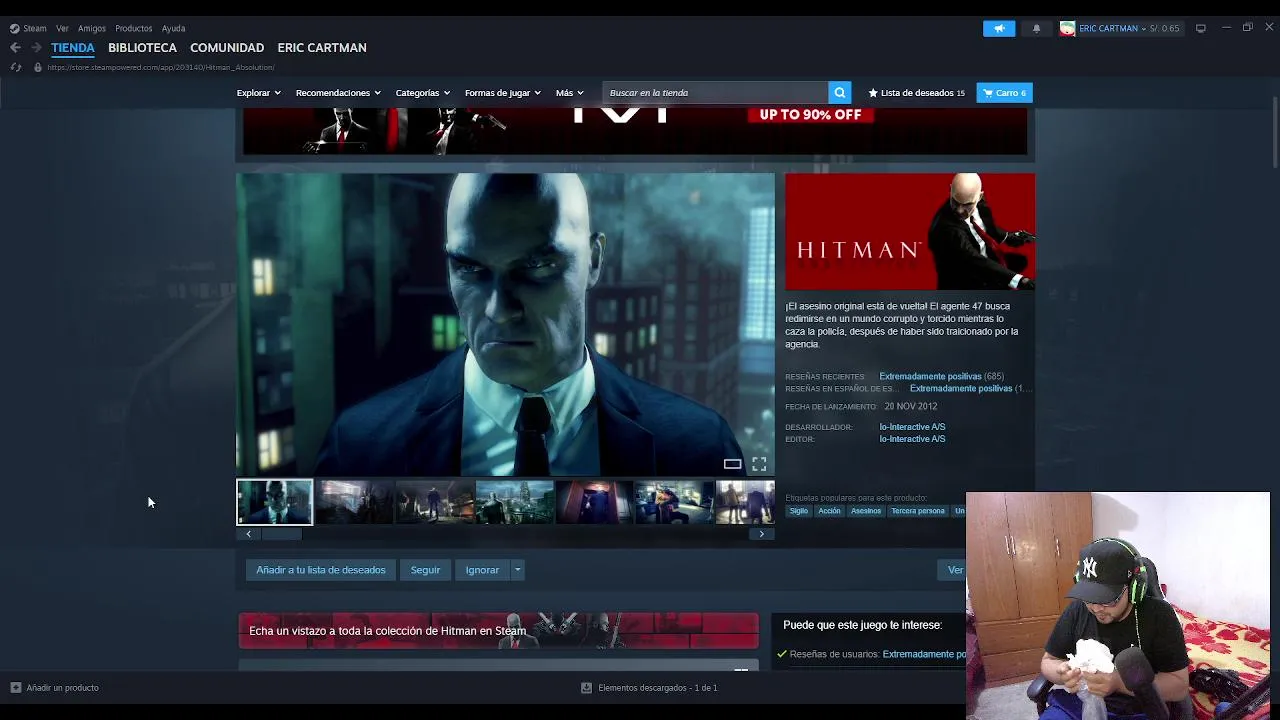Click the Seguir button
The width and height of the screenshot is (1280, 720).
point(425,570)
